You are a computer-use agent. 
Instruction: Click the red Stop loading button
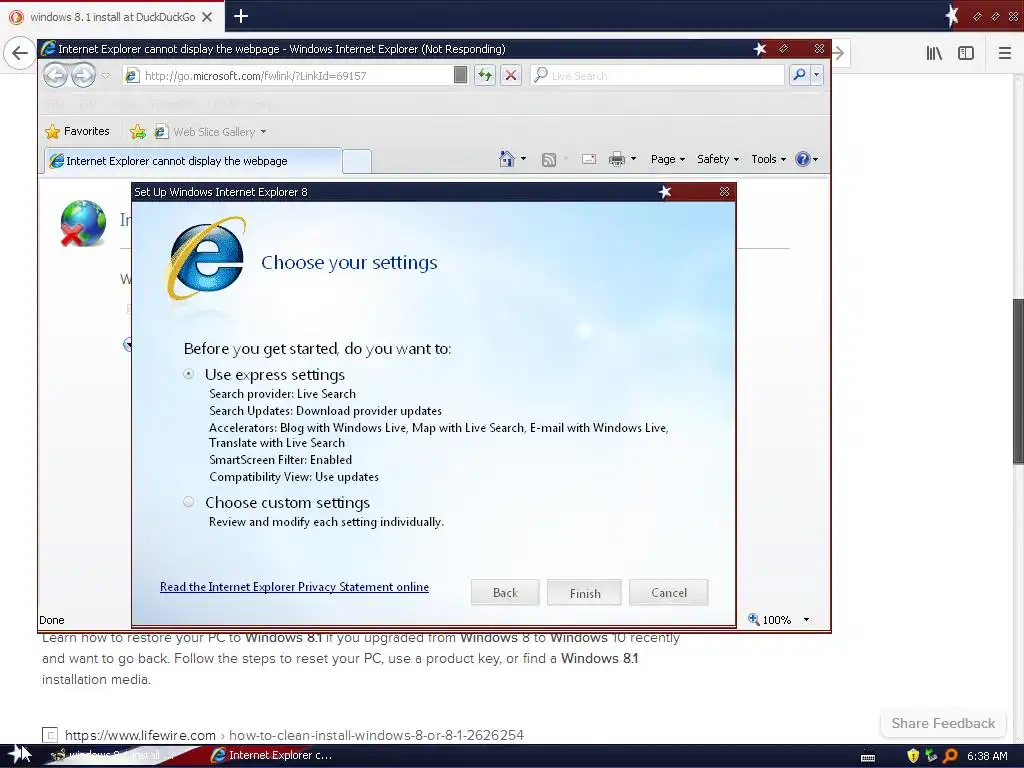click(511, 75)
